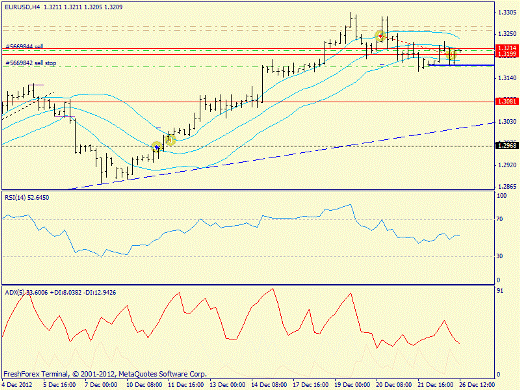Click the 19 Dec 00:00 time label
Screen dimensions: 520x390
click(x=352, y=385)
